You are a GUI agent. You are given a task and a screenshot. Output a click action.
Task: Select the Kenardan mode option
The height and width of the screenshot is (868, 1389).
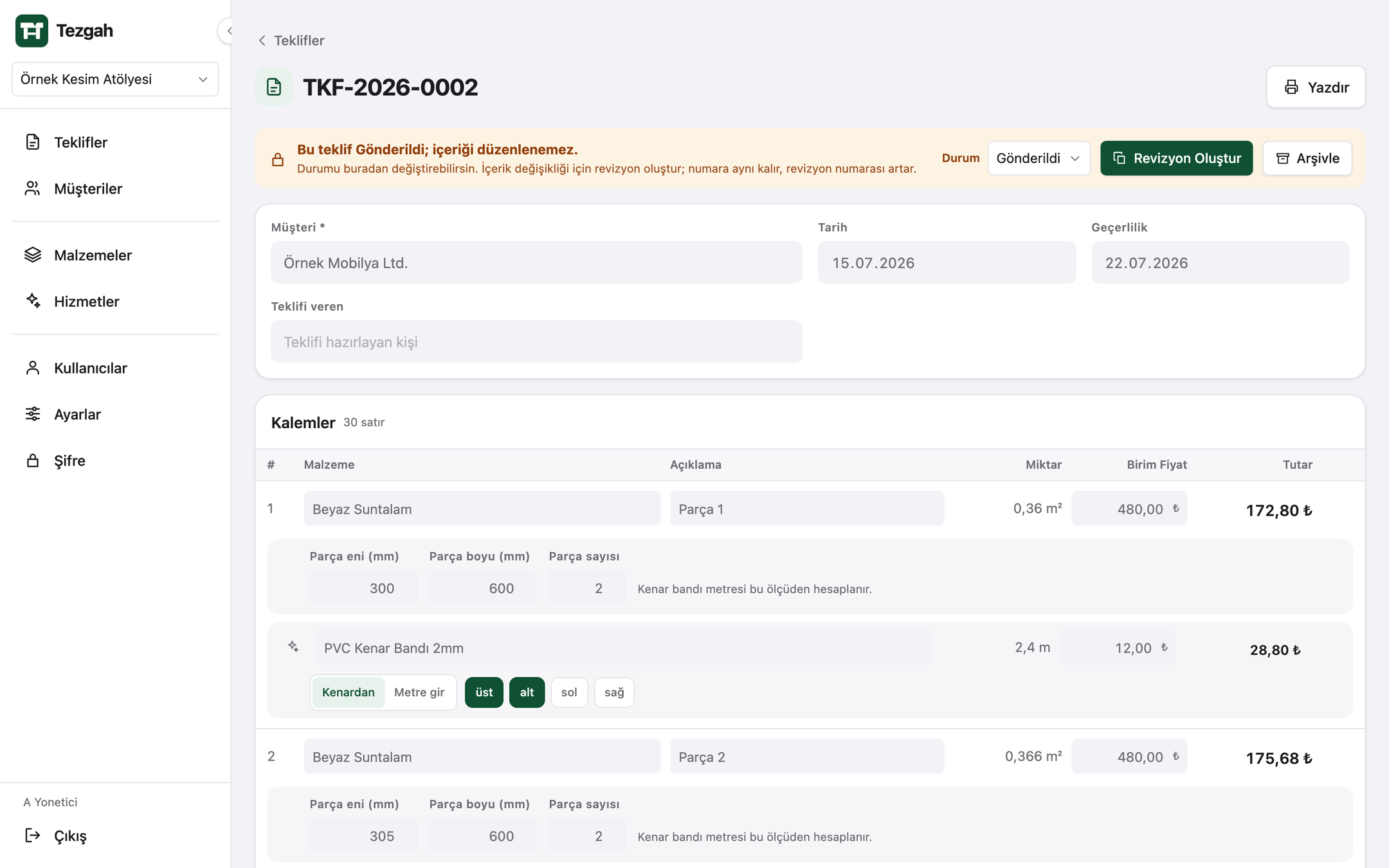point(349,692)
